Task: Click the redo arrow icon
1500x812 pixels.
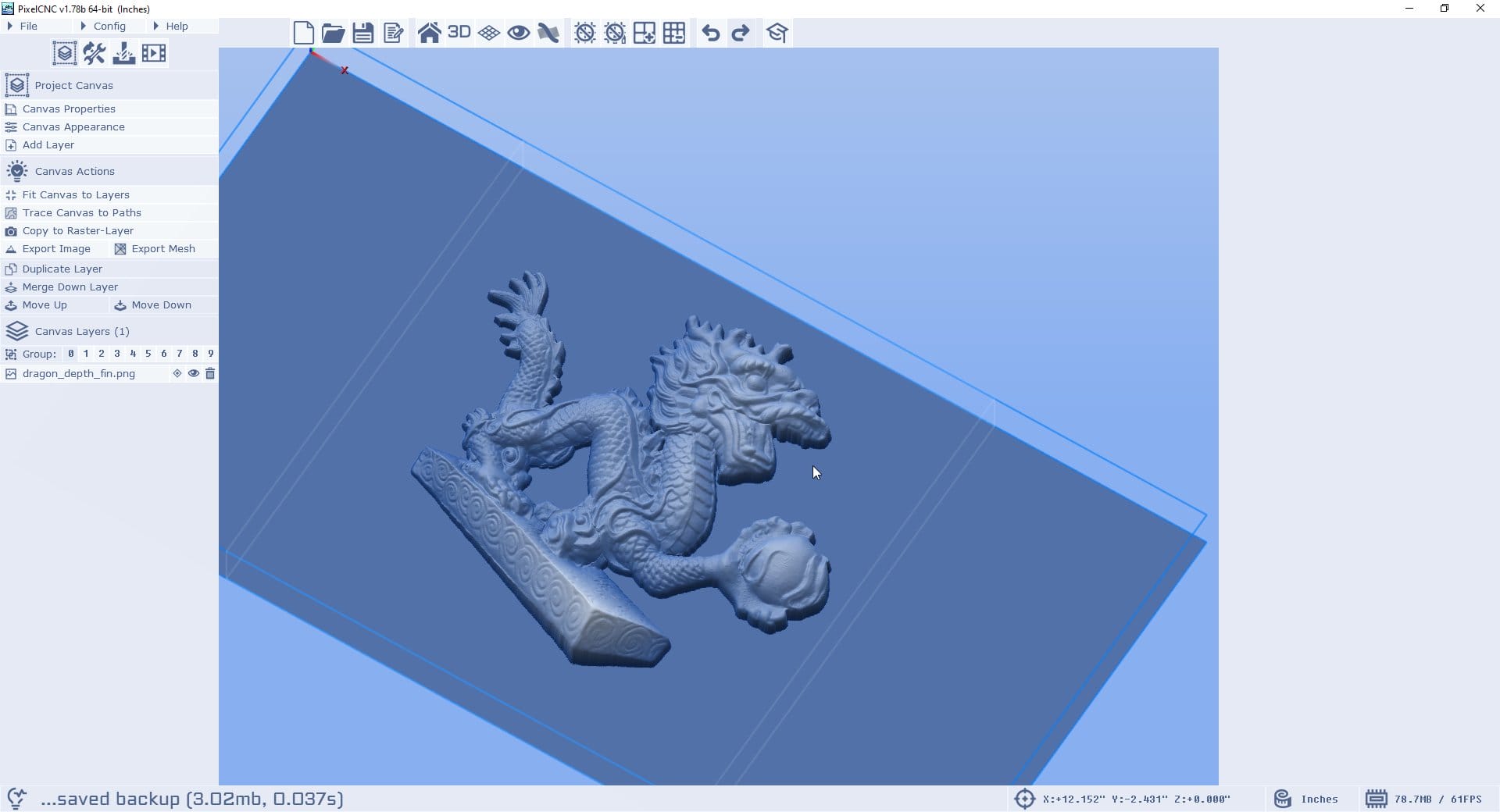Action: click(740, 33)
